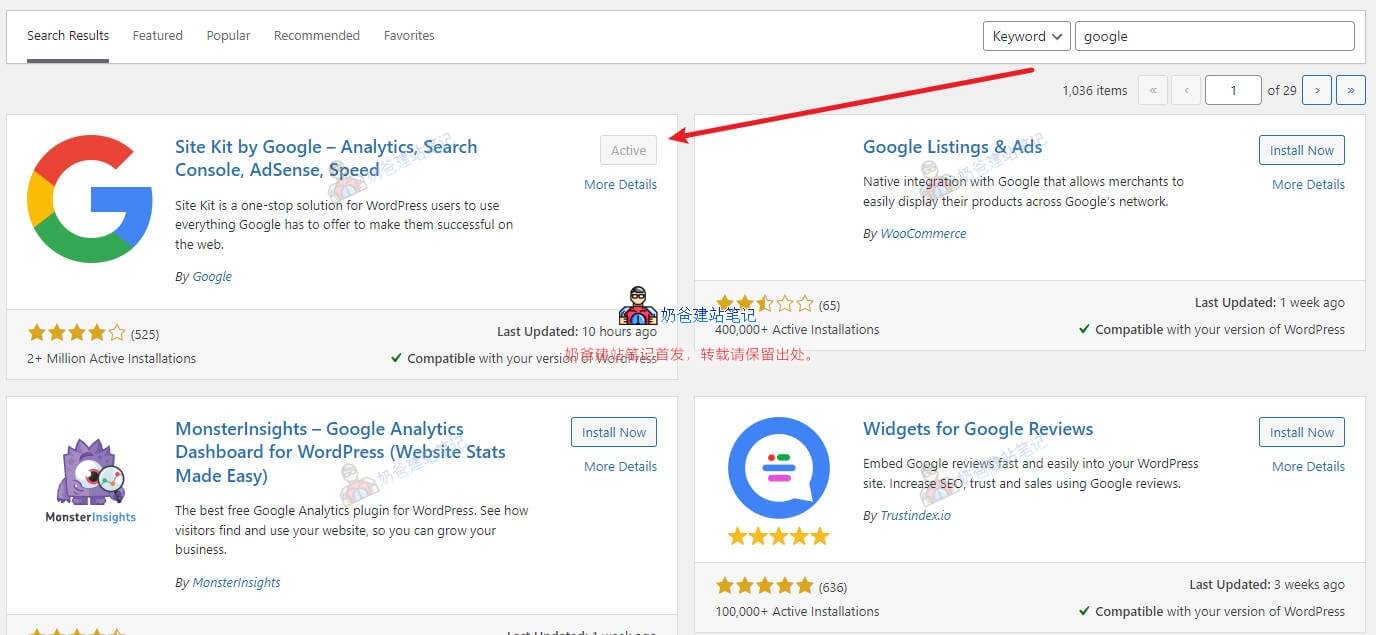
Task: Install the MonsterInsights plugin
Action: 613,432
